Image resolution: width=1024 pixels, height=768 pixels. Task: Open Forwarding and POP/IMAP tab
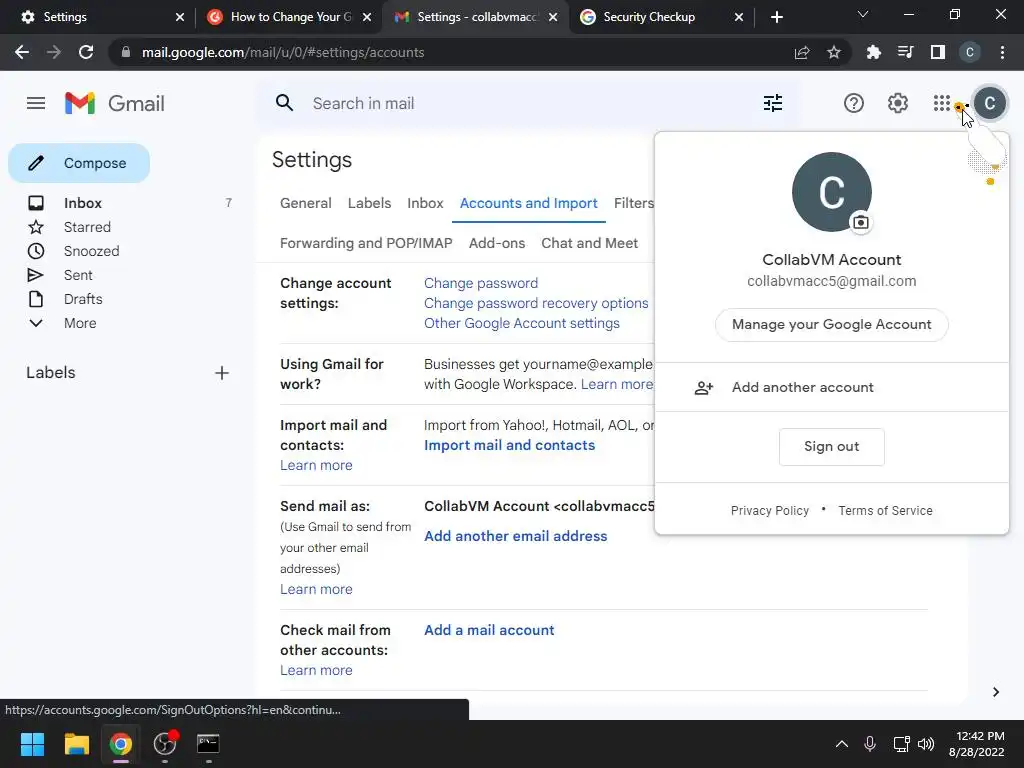click(366, 243)
